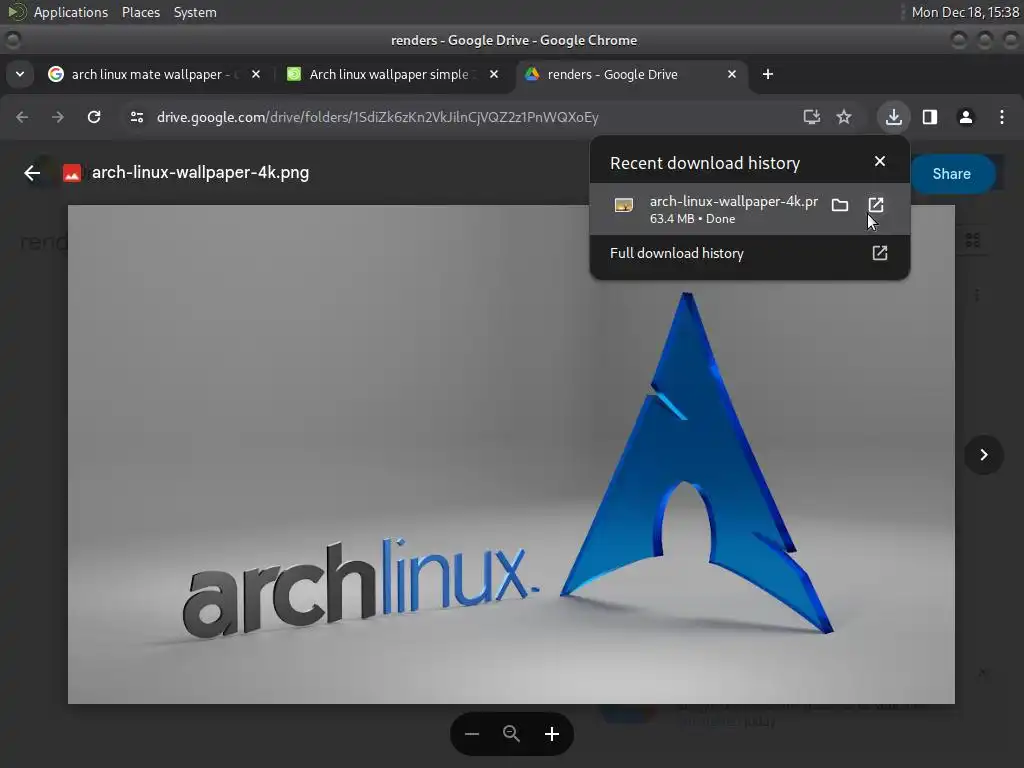Screen dimensions: 1024x768
Task: Open a new Chrome tab
Action: coord(768,74)
